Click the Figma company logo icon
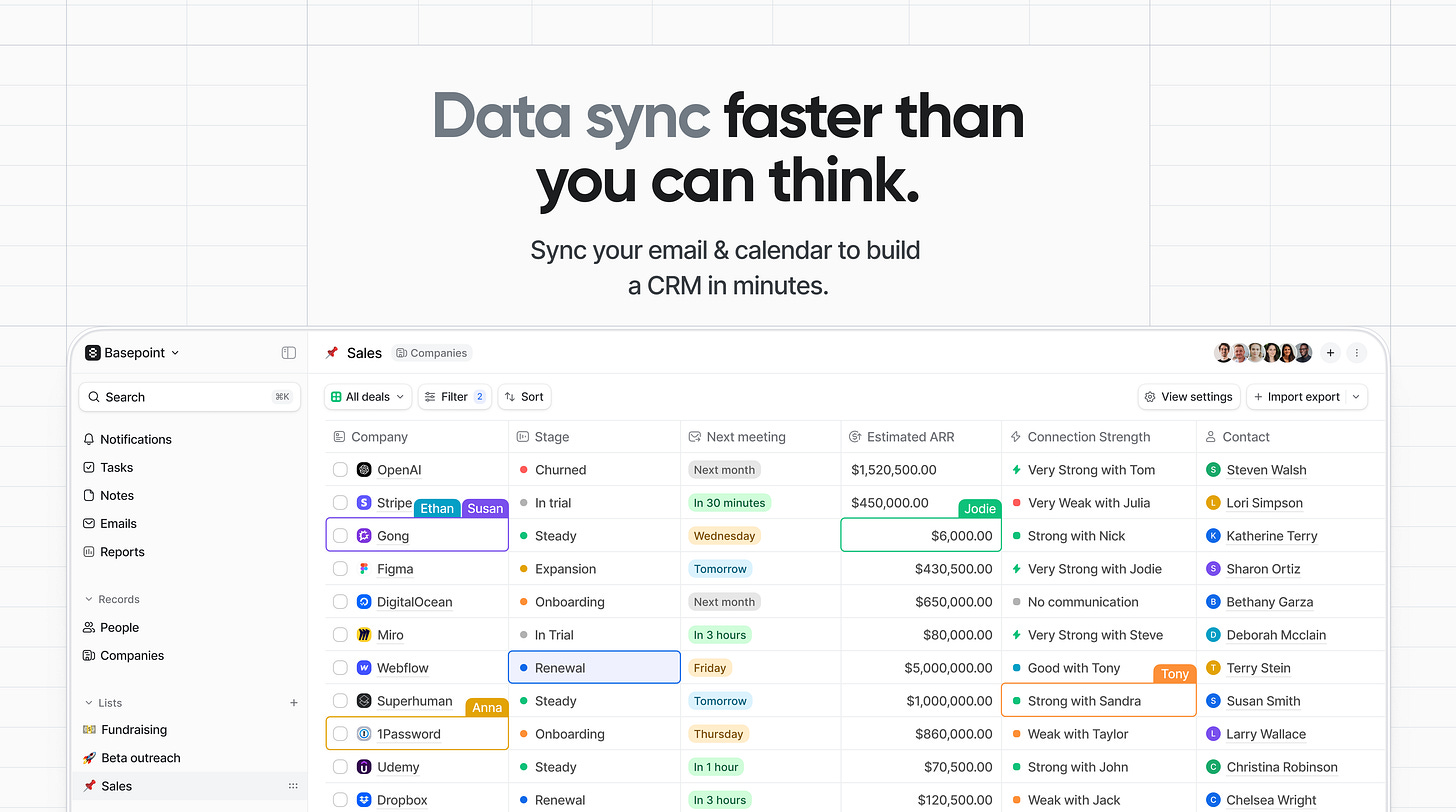 (364, 569)
